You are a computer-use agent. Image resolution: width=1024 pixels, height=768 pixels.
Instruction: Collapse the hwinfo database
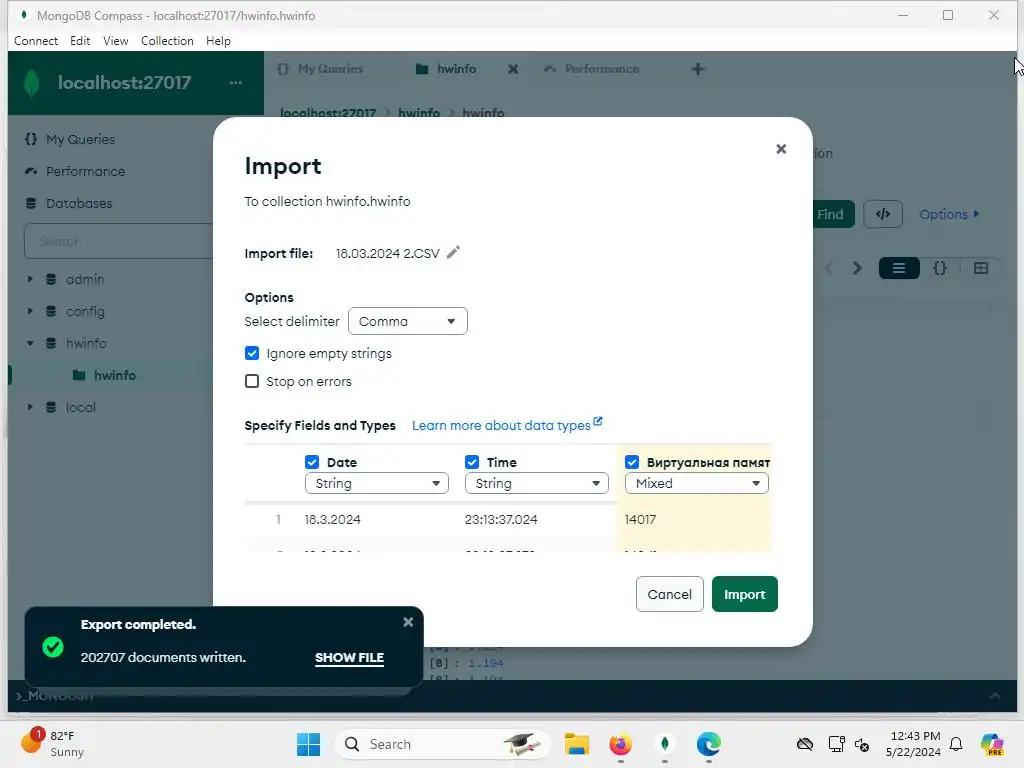30,343
